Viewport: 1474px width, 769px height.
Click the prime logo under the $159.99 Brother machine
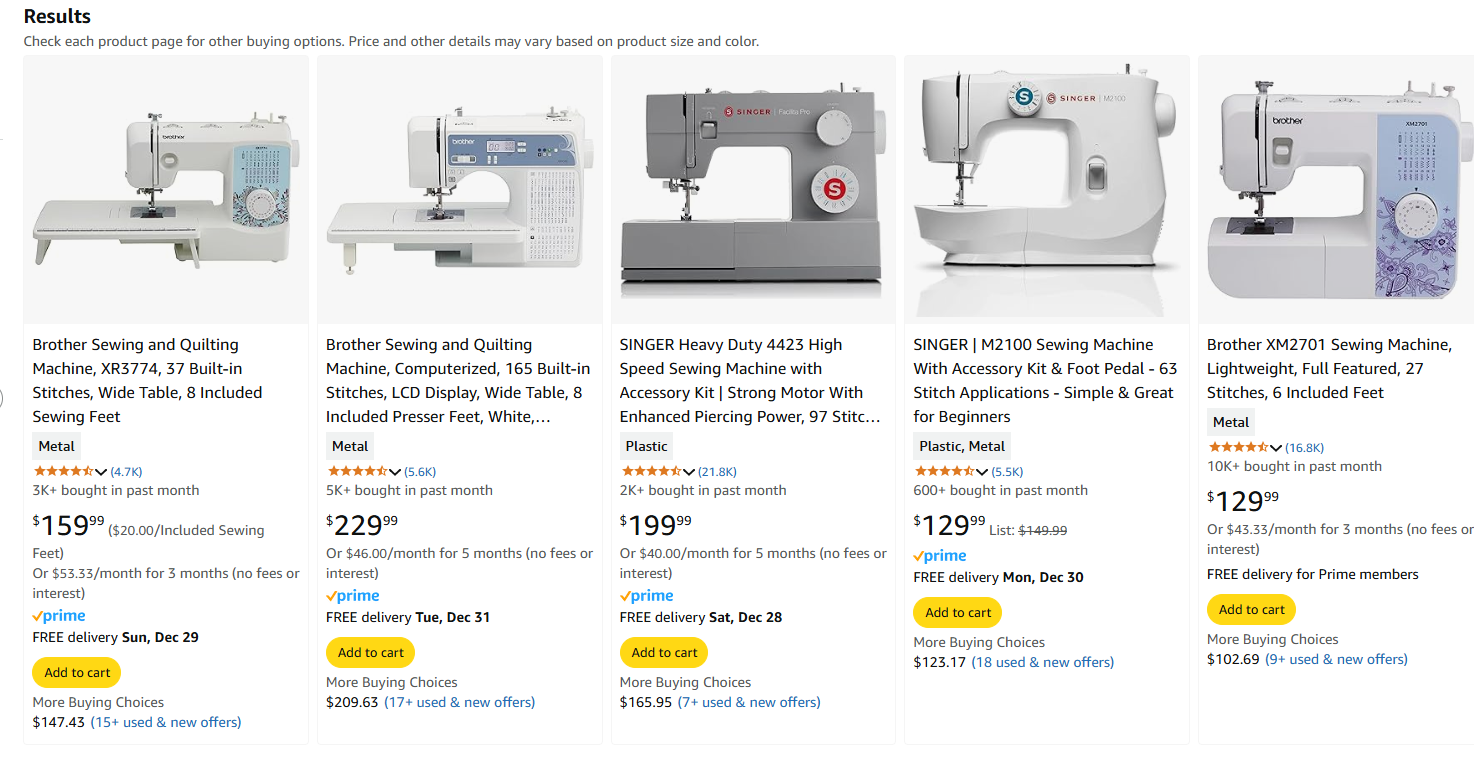(59, 616)
